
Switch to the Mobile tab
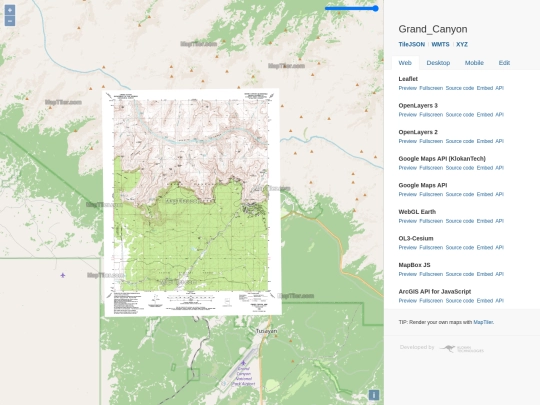(474, 63)
